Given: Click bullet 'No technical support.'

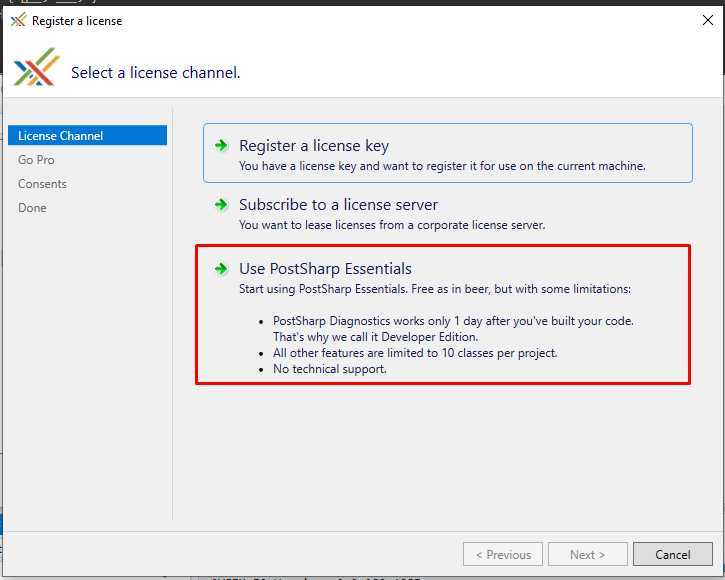Looking at the screenshot, I should point(330,369).
